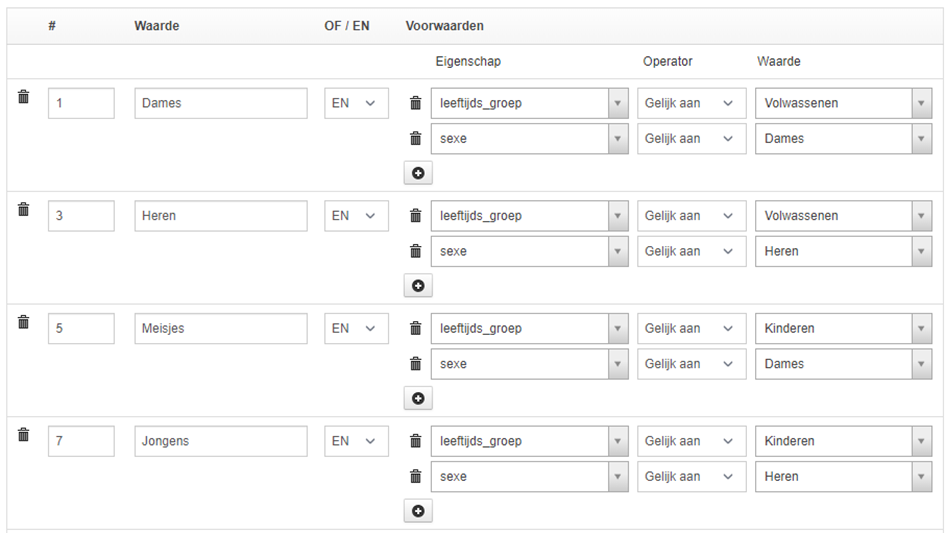Viewport: 945px width, 533px height.
Task: Delete sexe condition in Heren rule
Action: click(416, 251)
